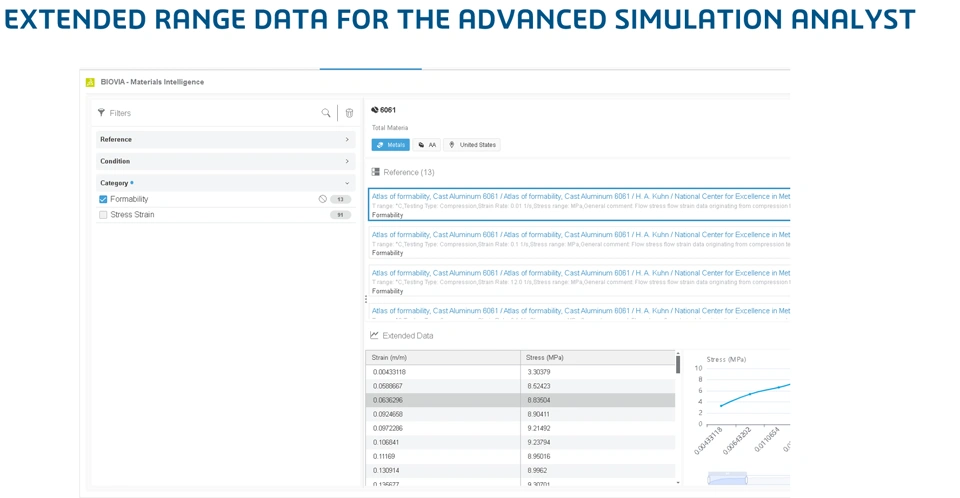The image size is (960, 498).
Task: Select the table row with strain 0.0924658
Action: (x=520, y=414)
